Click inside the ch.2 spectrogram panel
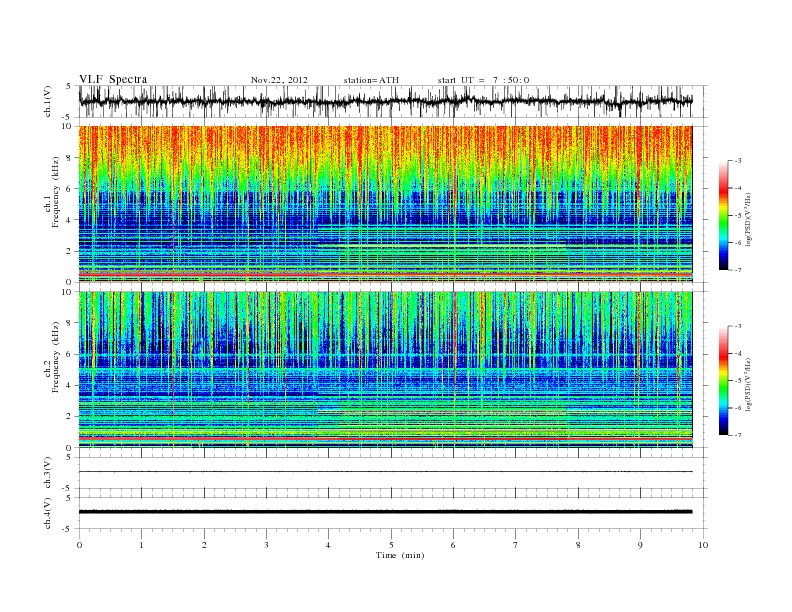This screenshot has height=612, width=792. coord(385,370)
